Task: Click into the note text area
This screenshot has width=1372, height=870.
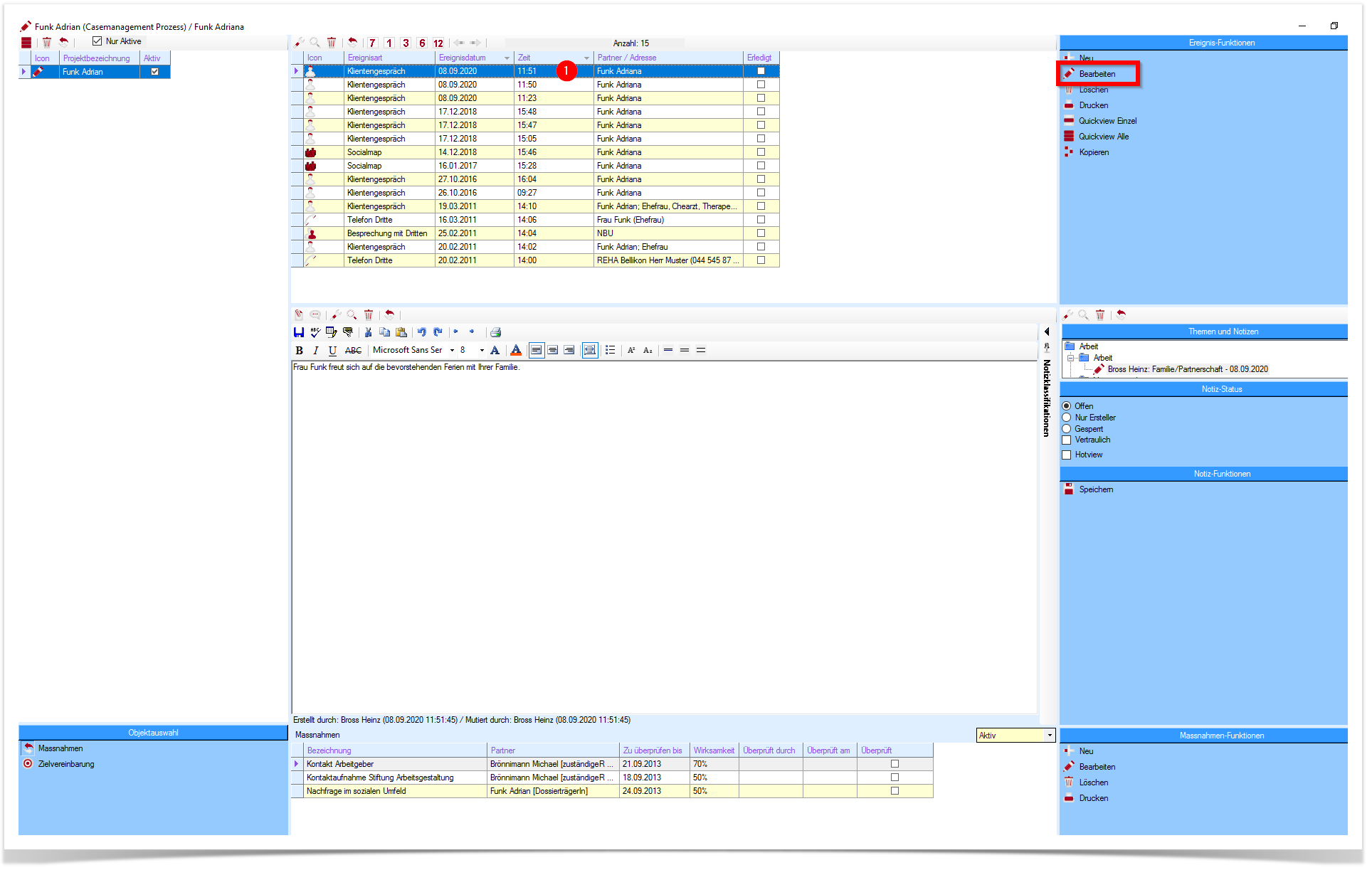Action: (664, 537)
